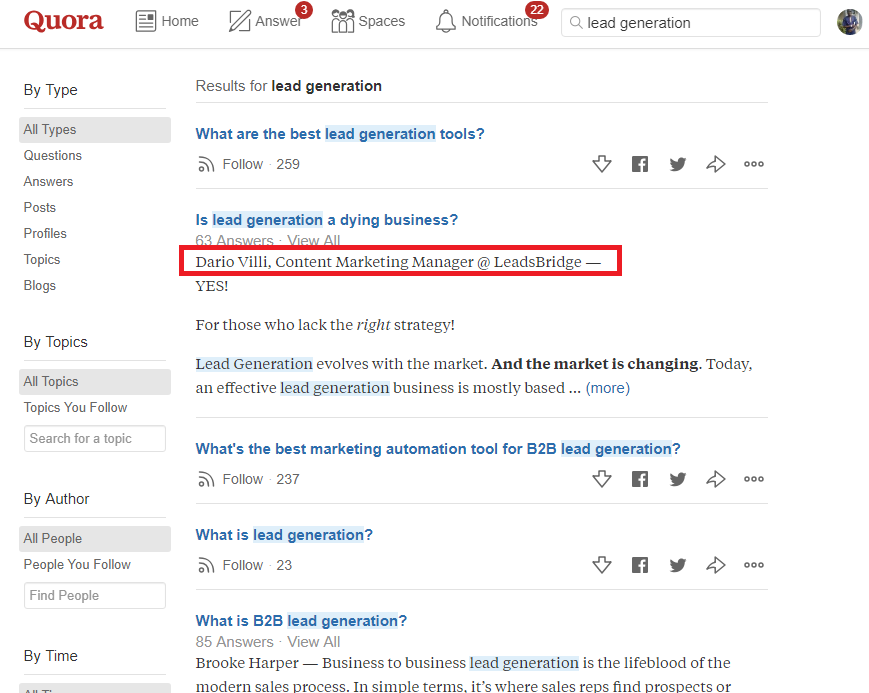This screenshot has width=869, height=693.
Task: Select Topics You Follow filter
Action: click(75, 407)
